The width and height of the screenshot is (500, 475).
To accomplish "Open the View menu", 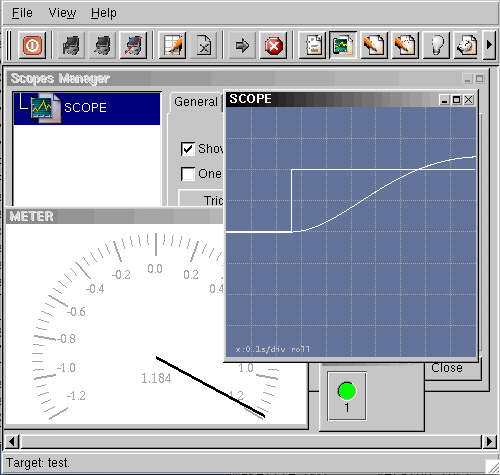I will pyautogui.click(x=62, y=13).
